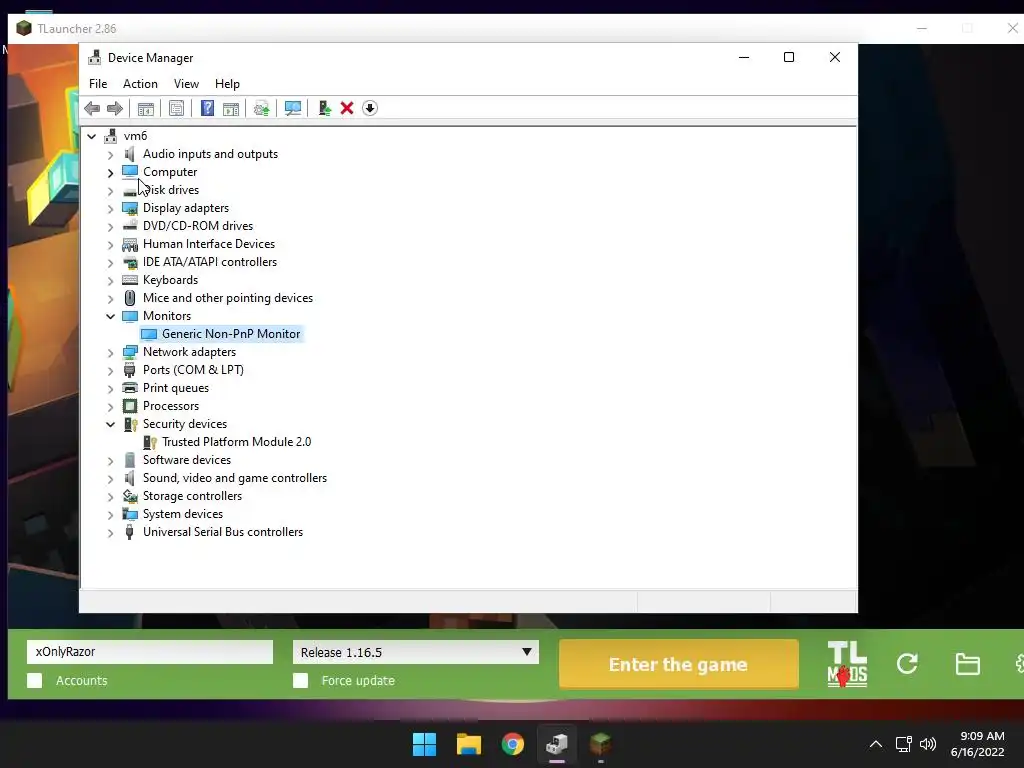This screenshot has height=768, width=1024.
Task: Show hidden icons in system tray
Action: [876, 744]
